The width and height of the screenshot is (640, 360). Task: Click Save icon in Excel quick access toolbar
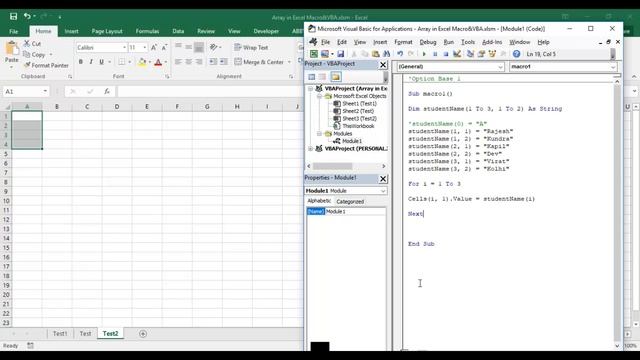[13, 16]
